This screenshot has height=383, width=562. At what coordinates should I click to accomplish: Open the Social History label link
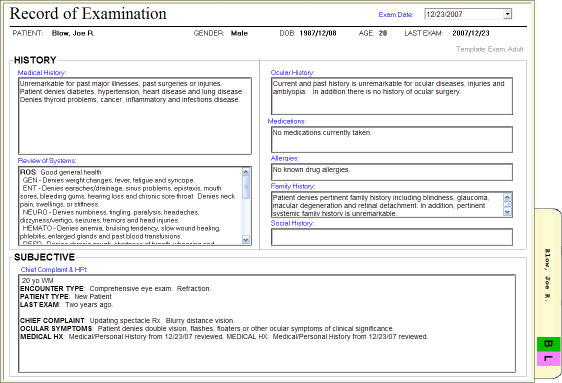click(x=292, y=223)
